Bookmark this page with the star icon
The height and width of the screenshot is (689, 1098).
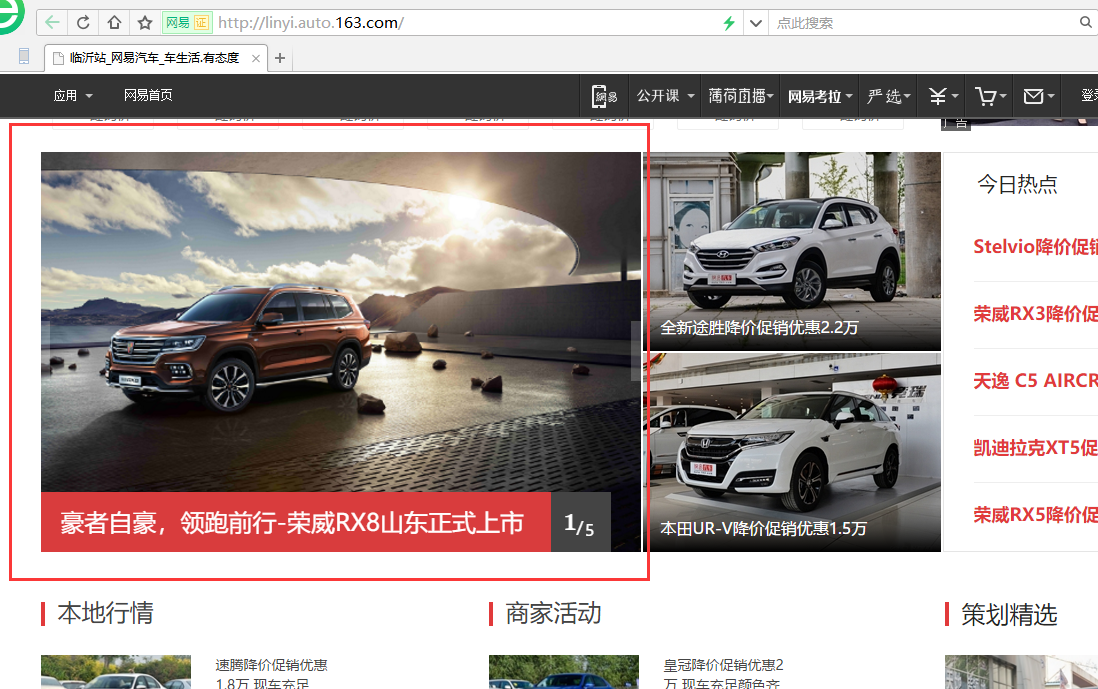[145, 22]
